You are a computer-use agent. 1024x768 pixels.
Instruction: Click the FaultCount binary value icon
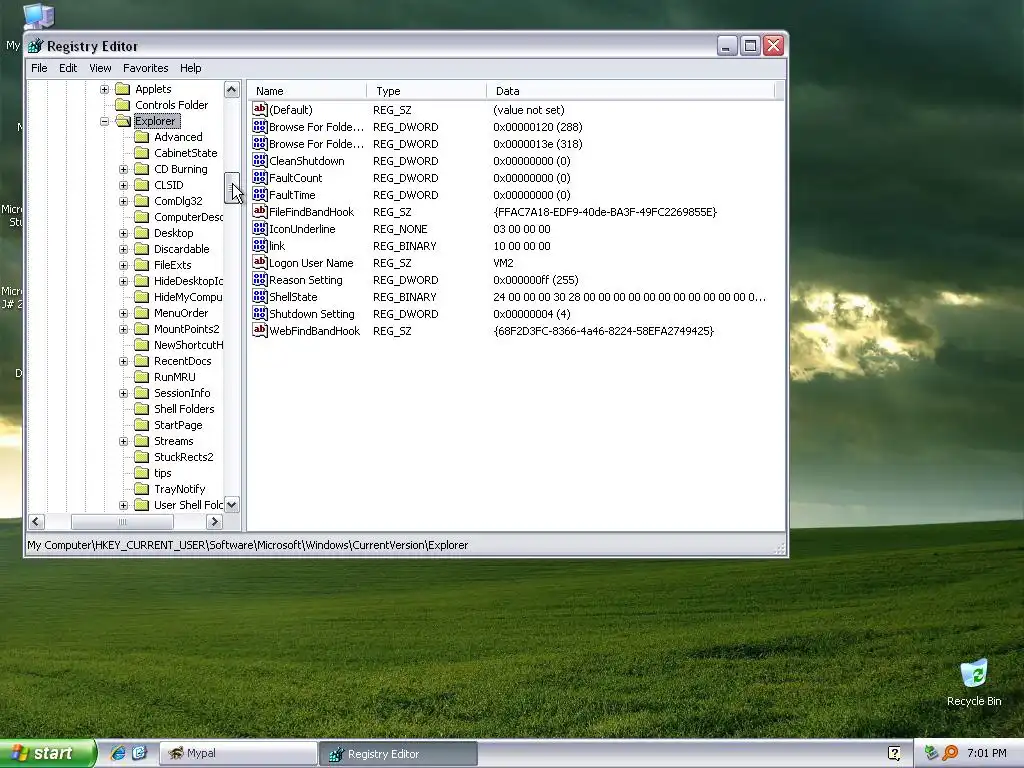tap(260, 178)
